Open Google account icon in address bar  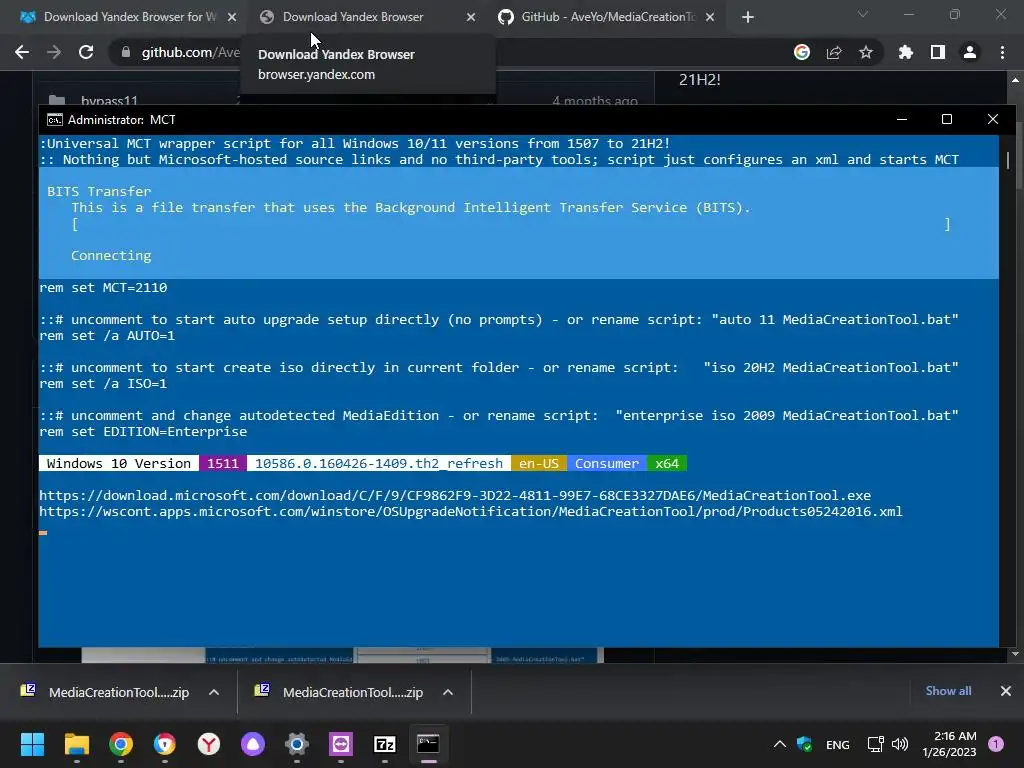coord(802,52)
